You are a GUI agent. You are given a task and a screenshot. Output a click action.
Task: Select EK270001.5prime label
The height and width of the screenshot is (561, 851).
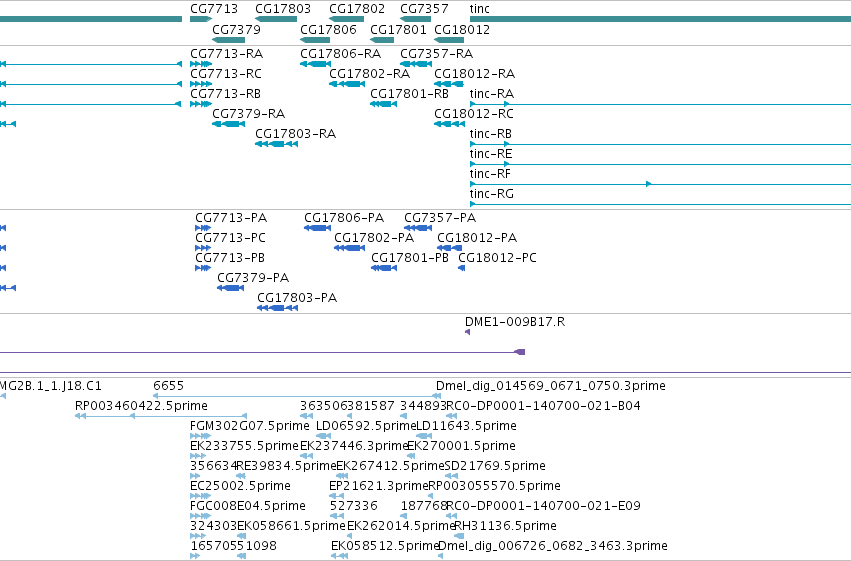click(461, 447)
